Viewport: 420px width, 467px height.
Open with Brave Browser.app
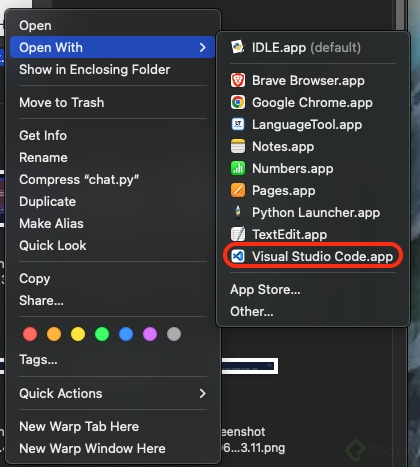pyautogui.click(x=313, y=80)
